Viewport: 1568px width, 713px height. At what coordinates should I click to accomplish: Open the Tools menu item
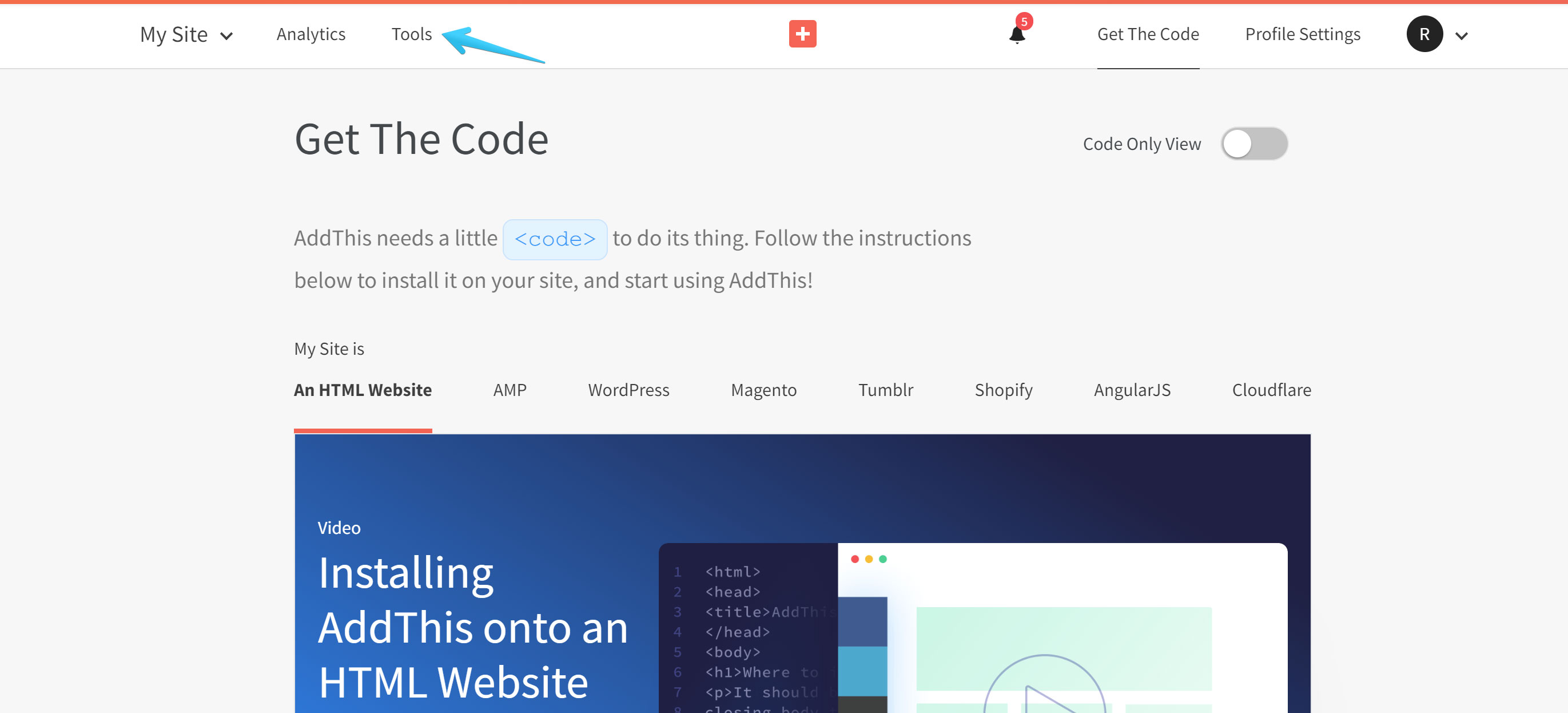(x=412, y=34)
